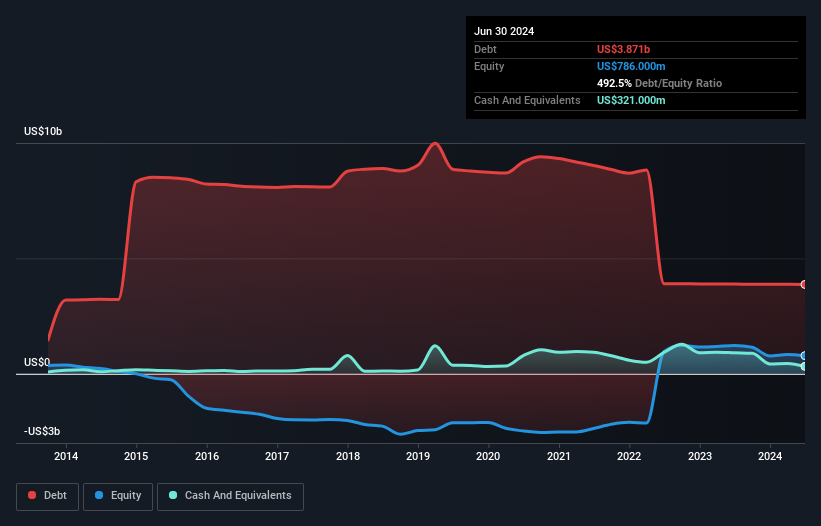Select the 2016 x-axis label

(207, 456)
